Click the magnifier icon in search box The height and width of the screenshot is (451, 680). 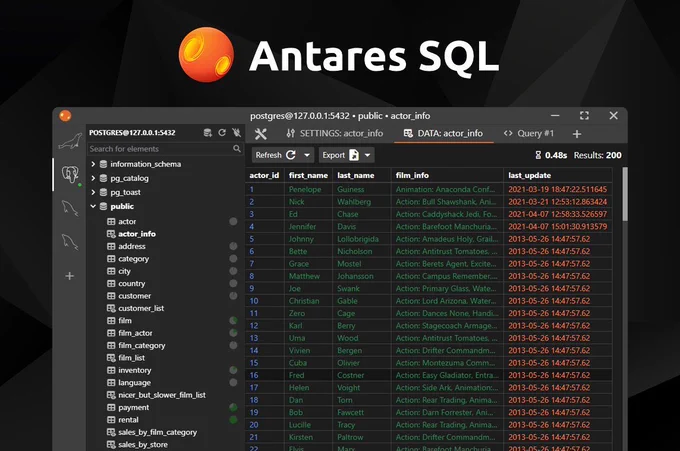[237, 149]
